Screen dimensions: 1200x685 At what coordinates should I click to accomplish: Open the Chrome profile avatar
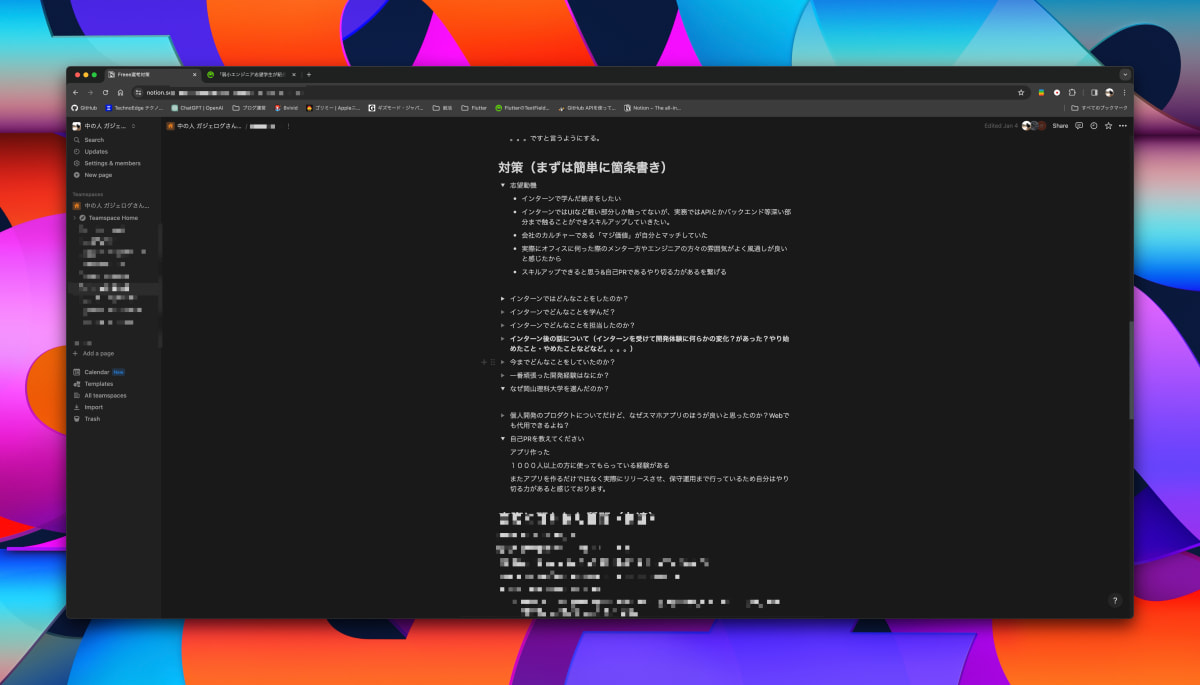(1109, 92)
